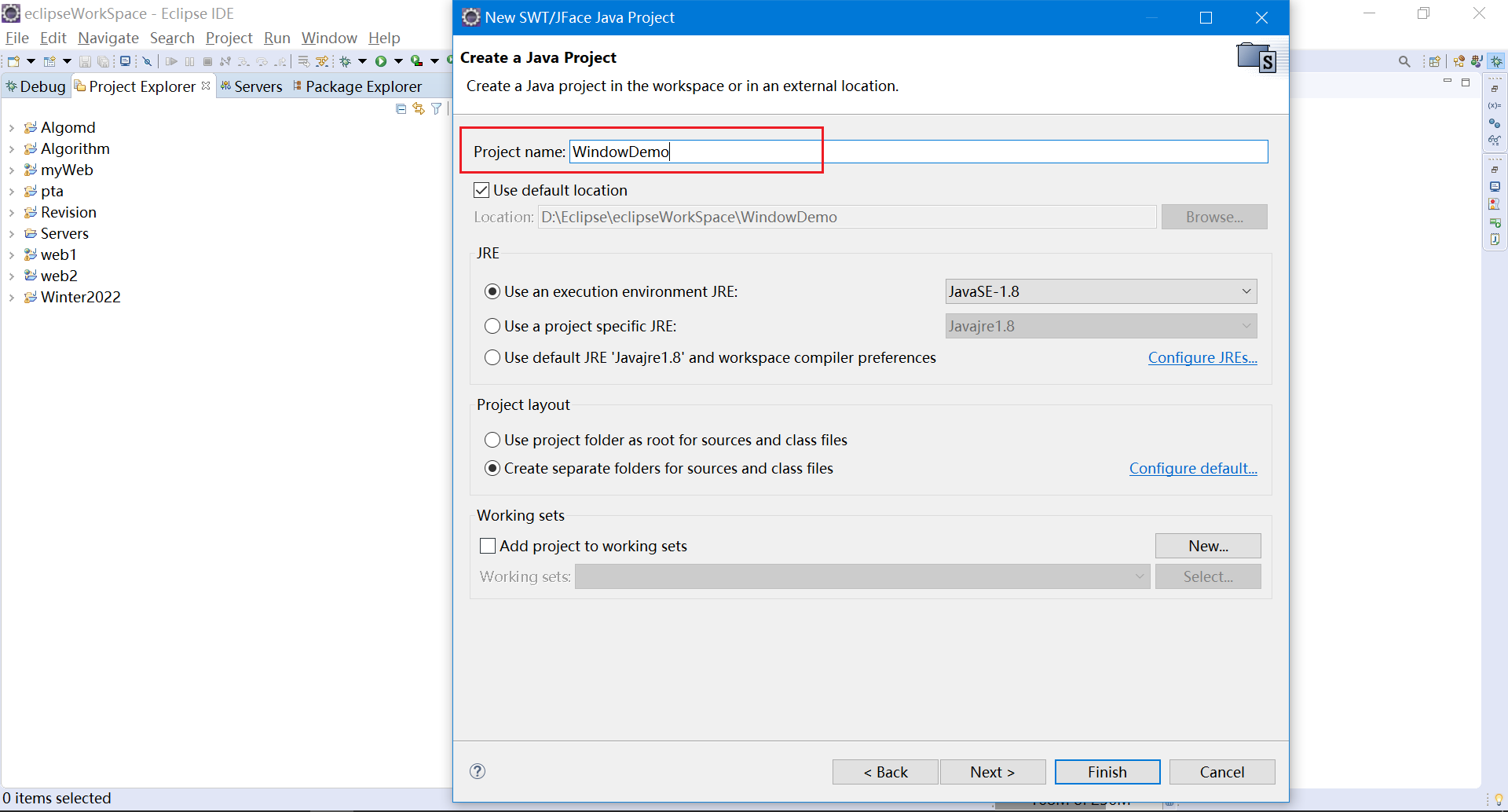Uncheck Use default location checkbox
1508x812 pixels.
click(481, 190)
